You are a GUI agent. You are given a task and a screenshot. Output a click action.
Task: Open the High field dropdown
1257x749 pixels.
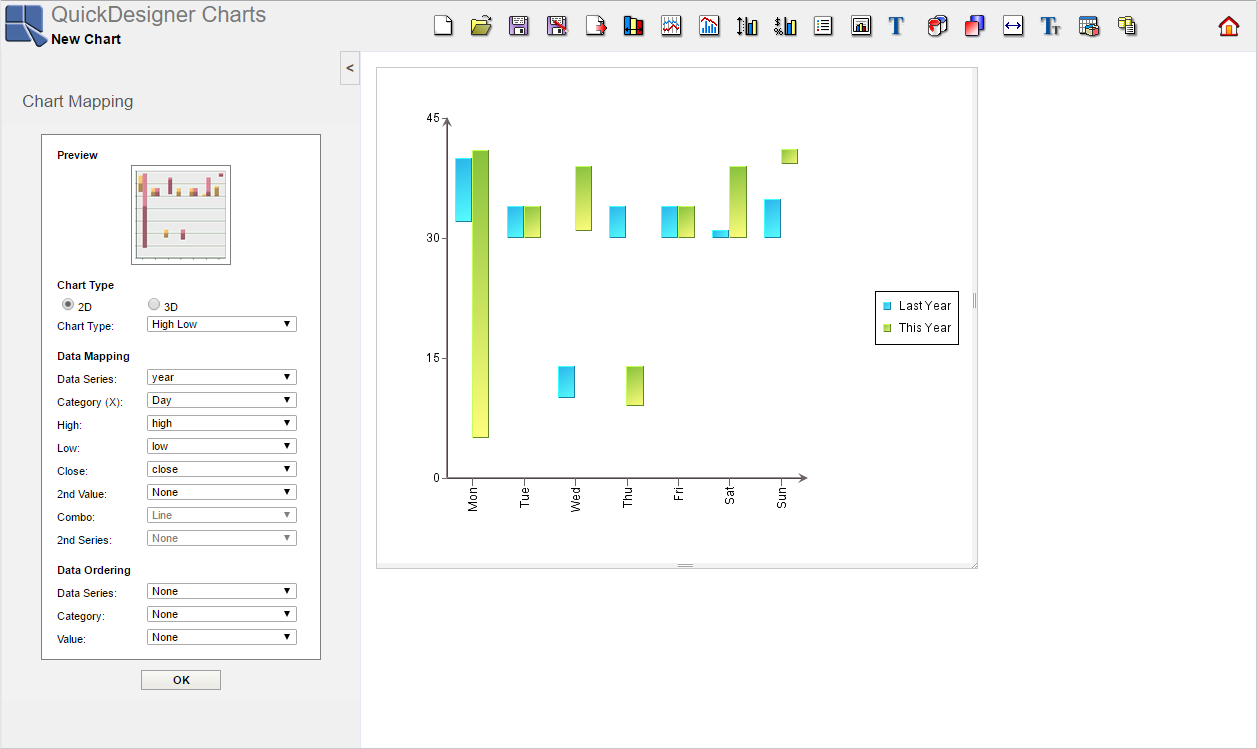tap(222, 424)
